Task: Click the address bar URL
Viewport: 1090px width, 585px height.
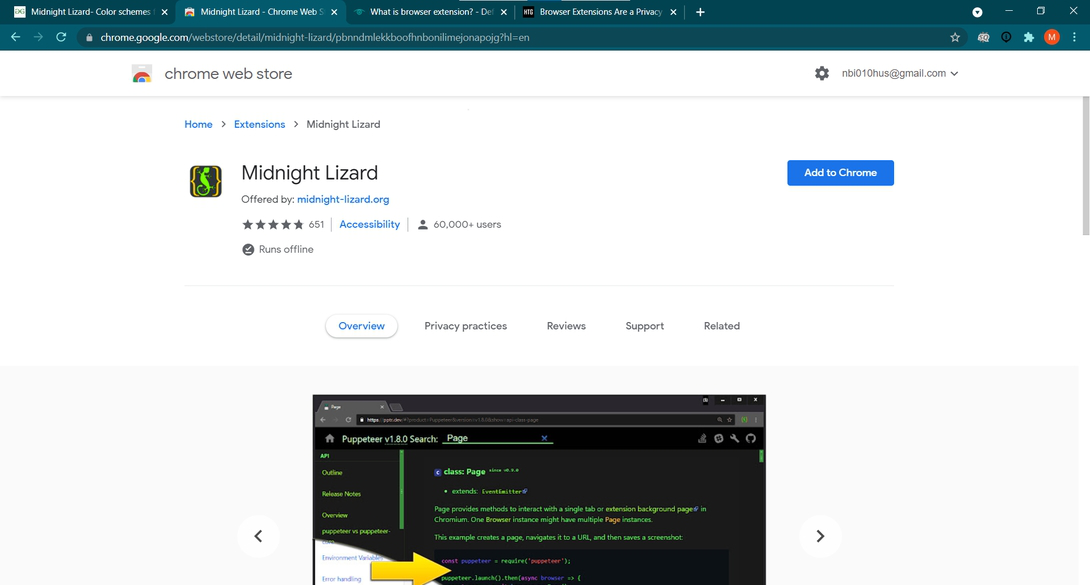Action: pyautogui.click(x=315, y=38)
